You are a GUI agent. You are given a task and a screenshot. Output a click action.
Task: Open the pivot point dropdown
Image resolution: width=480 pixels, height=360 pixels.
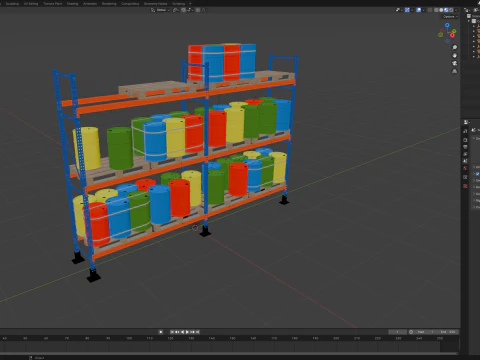click(176, 10)
